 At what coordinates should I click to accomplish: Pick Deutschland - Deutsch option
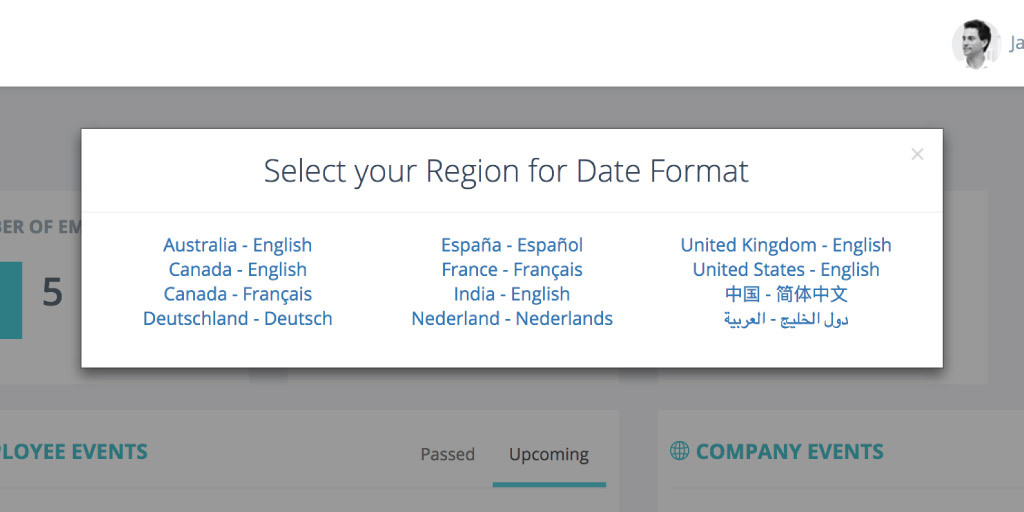tap(238, 319)
